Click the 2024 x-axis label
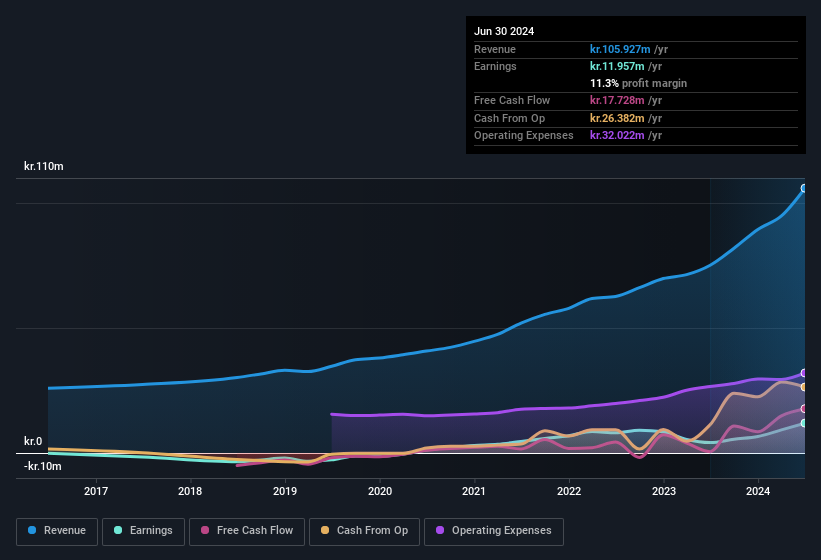 point(758,491)
